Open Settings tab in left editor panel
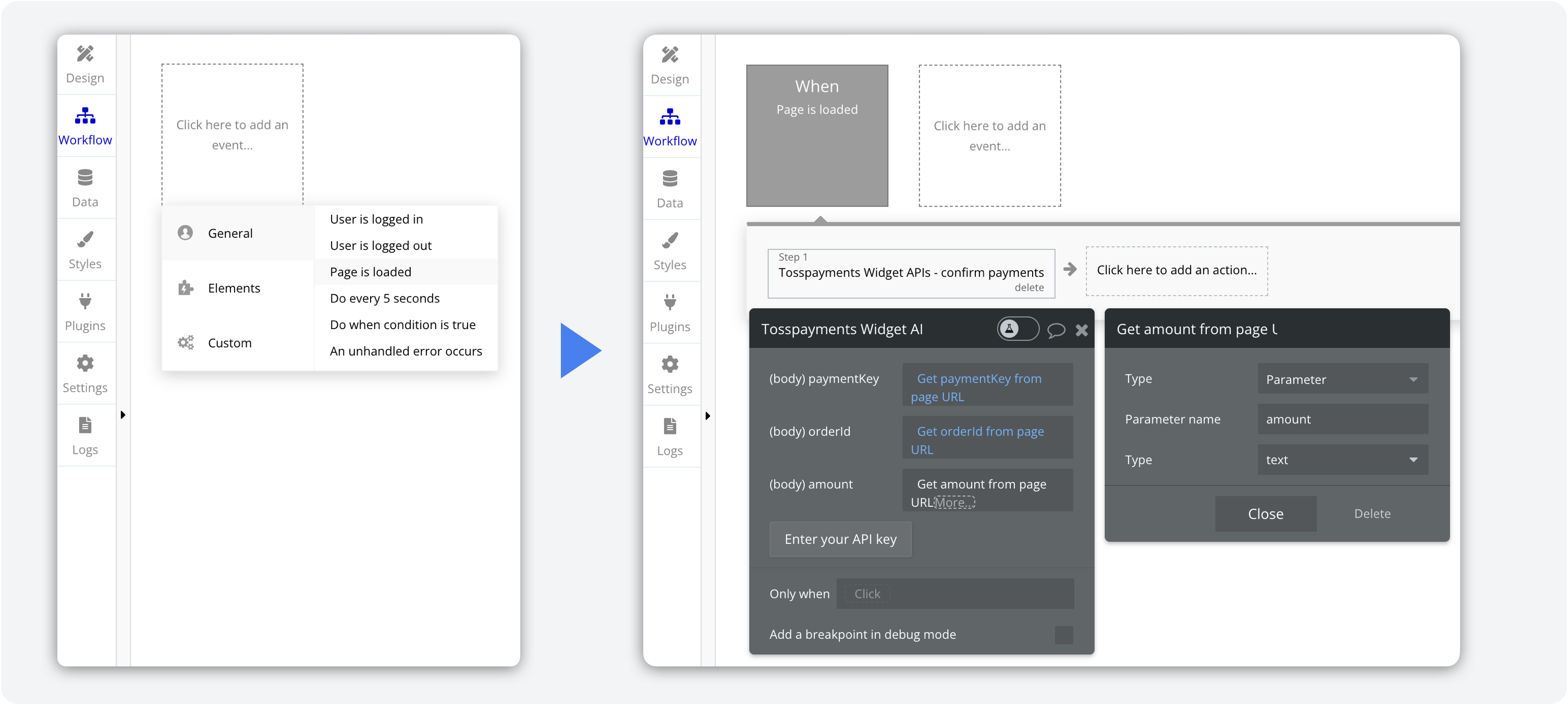The width and height of the screenshot is (1568, 705). point(85,374)
